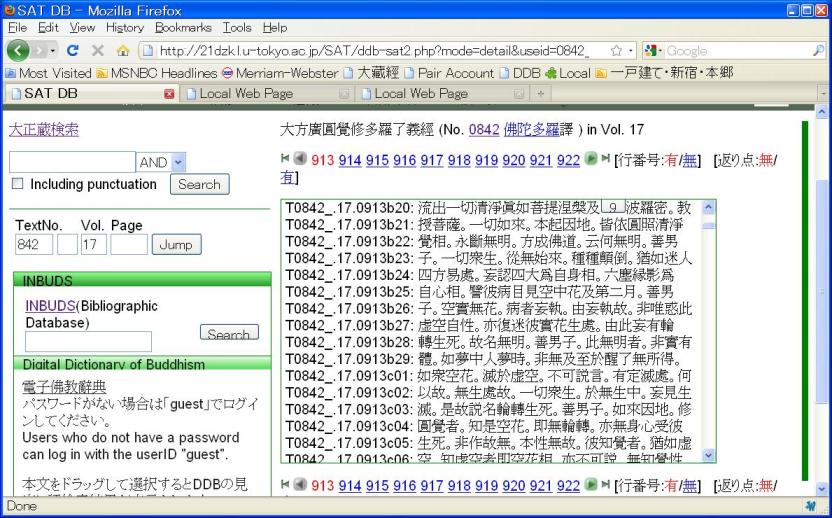Jump to last page icon in top pager
This screenshot has height=518, width=832.
605,158
